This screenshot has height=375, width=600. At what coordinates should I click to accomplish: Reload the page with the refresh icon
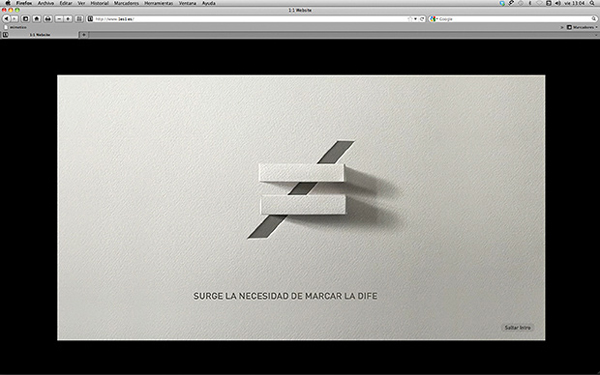[422, 19]
